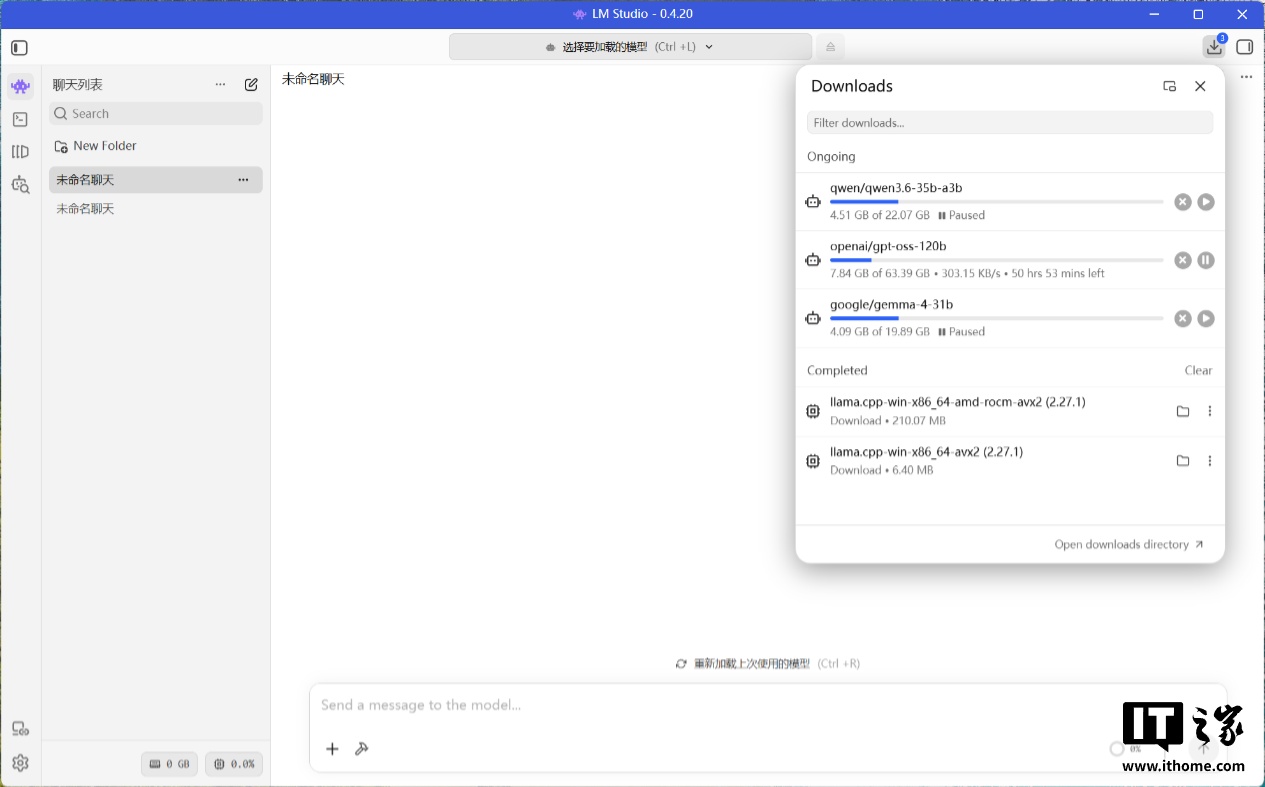1265x787 pixels.
Task: Cancel the gemma-4-31b download
Action: [1183, 318]
